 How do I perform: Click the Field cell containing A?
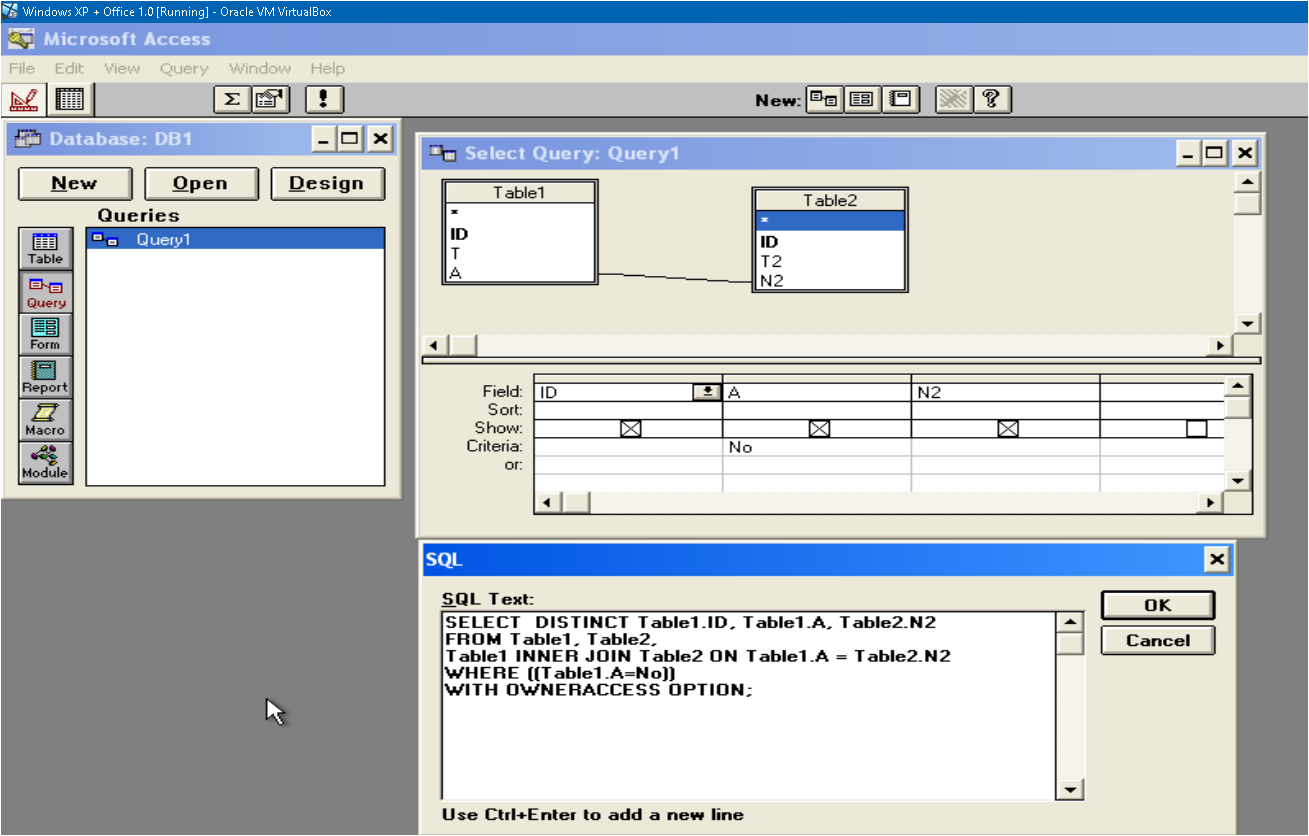[816, 392]
